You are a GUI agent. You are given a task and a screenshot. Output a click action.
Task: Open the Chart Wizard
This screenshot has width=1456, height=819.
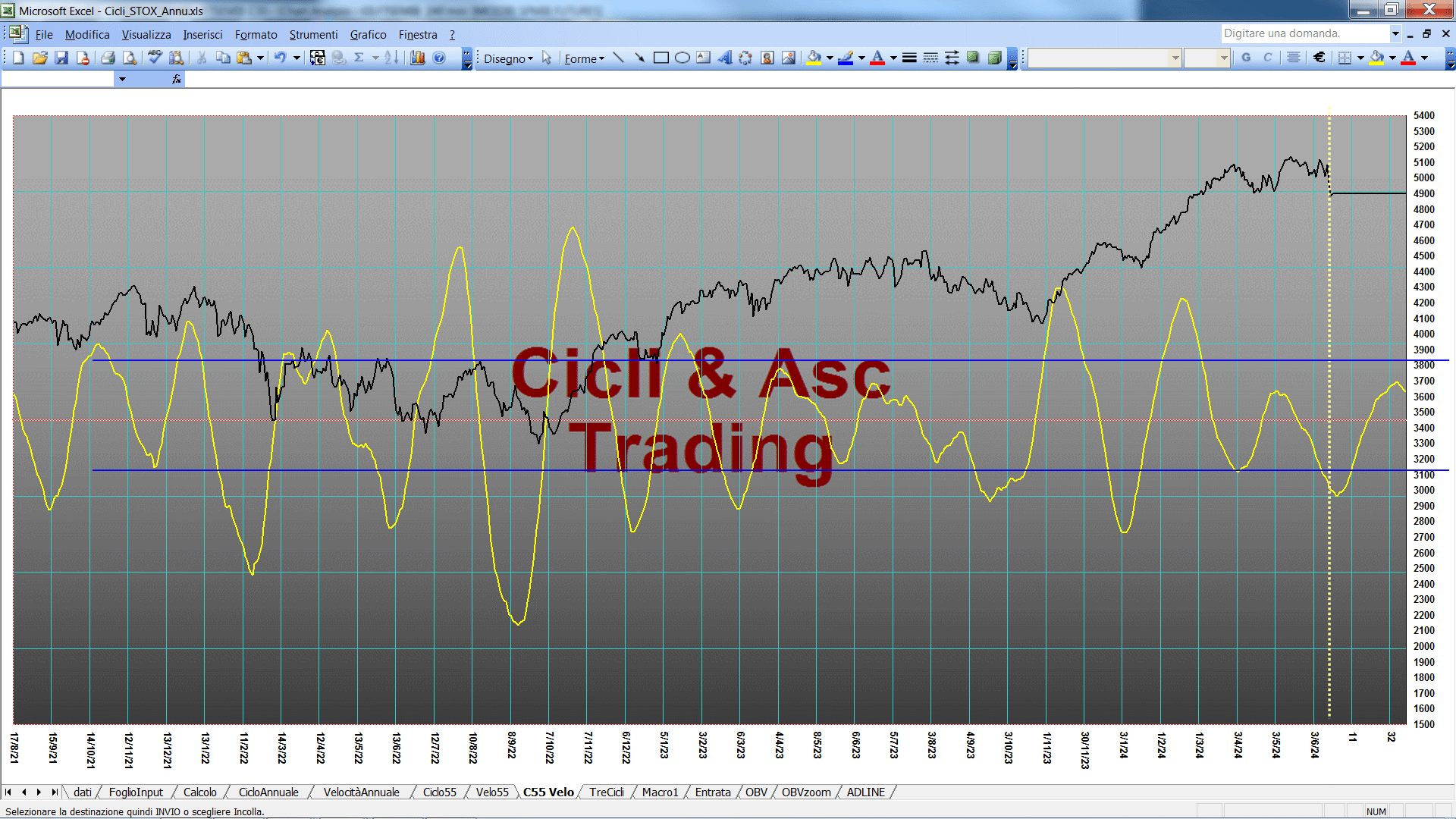pyautogui.click(x=417, y=58)
